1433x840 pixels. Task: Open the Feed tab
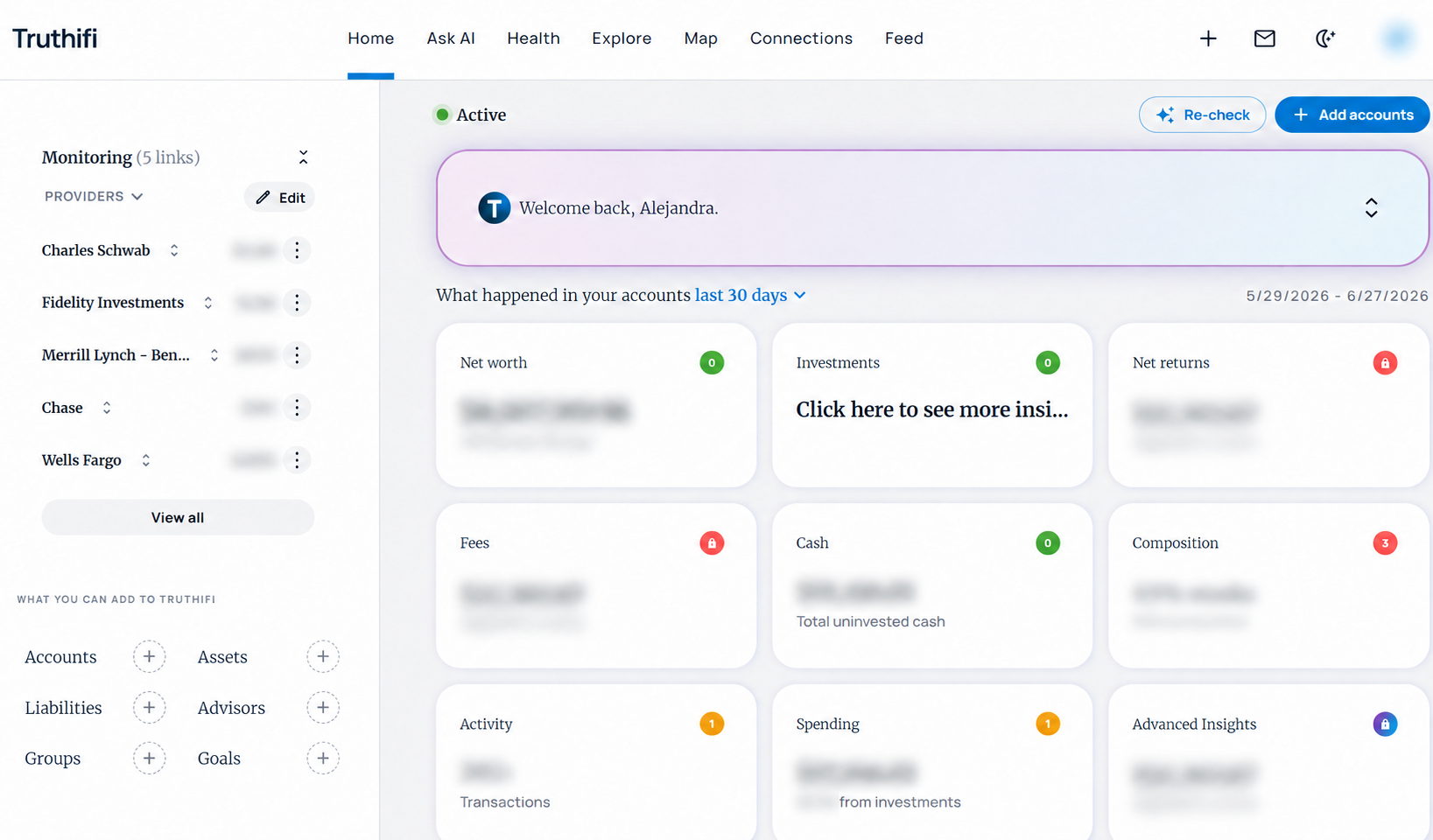pyautogui.click(x=904, y=38)
